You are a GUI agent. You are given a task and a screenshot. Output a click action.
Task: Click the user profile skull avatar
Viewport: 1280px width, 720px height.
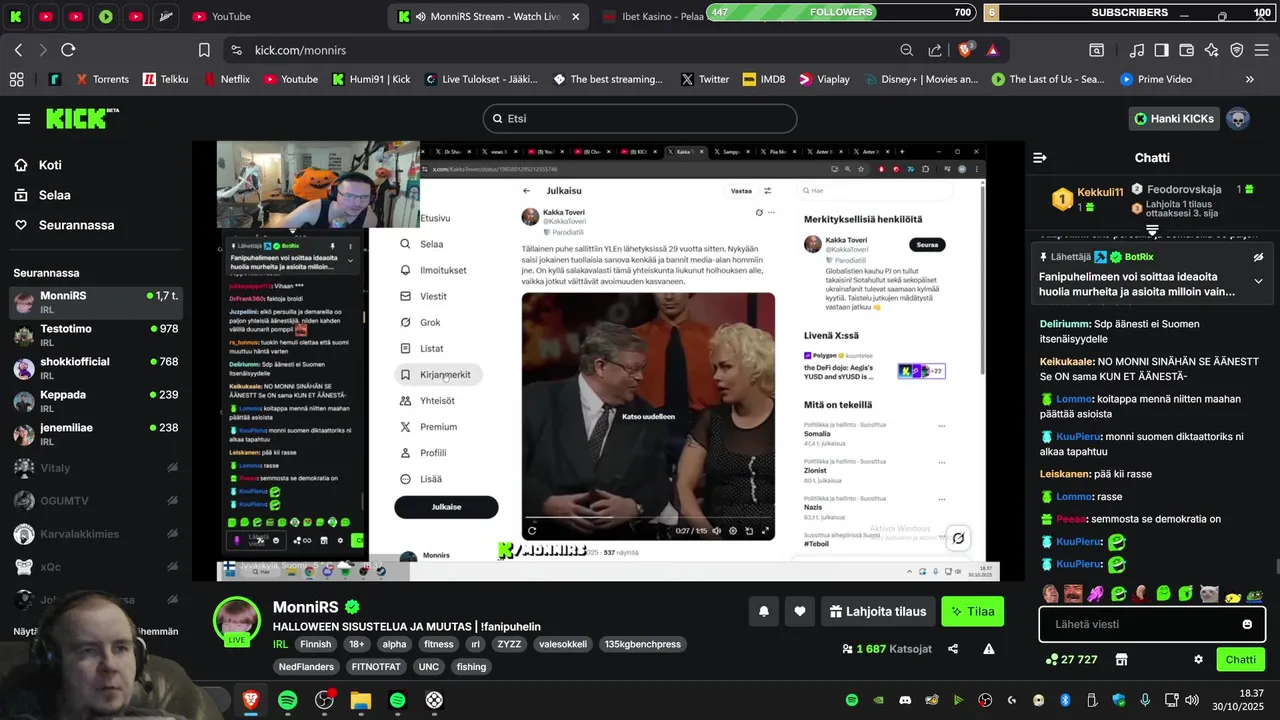(x=1238, y=119)
